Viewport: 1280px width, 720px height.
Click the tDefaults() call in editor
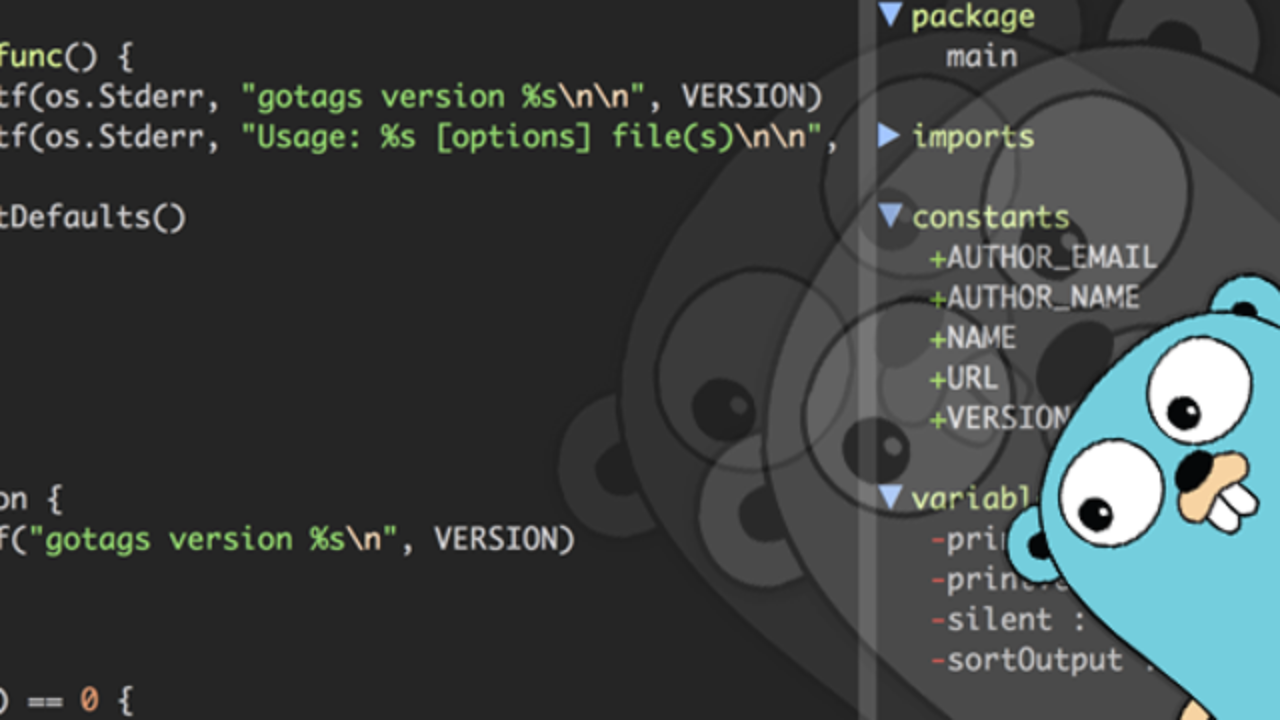(93, 217)
